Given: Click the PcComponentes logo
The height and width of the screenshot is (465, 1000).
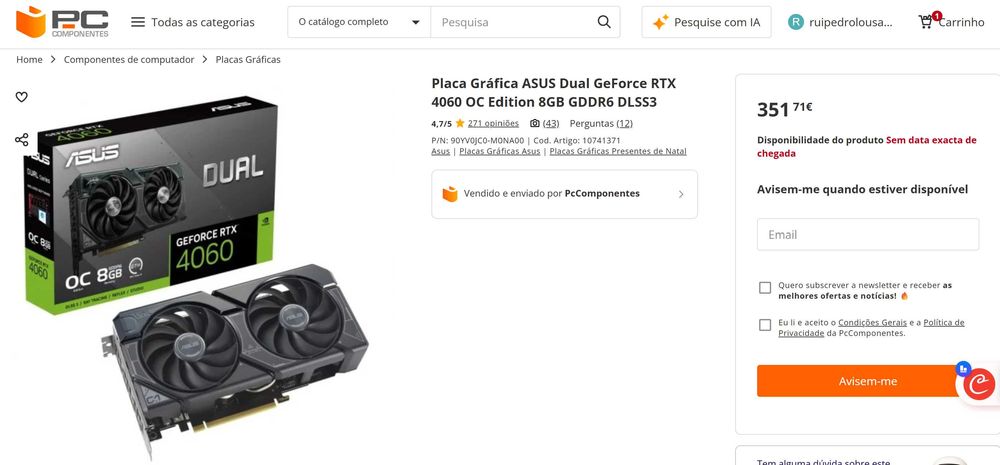Looking at the screenshot, I should point(62,22).
